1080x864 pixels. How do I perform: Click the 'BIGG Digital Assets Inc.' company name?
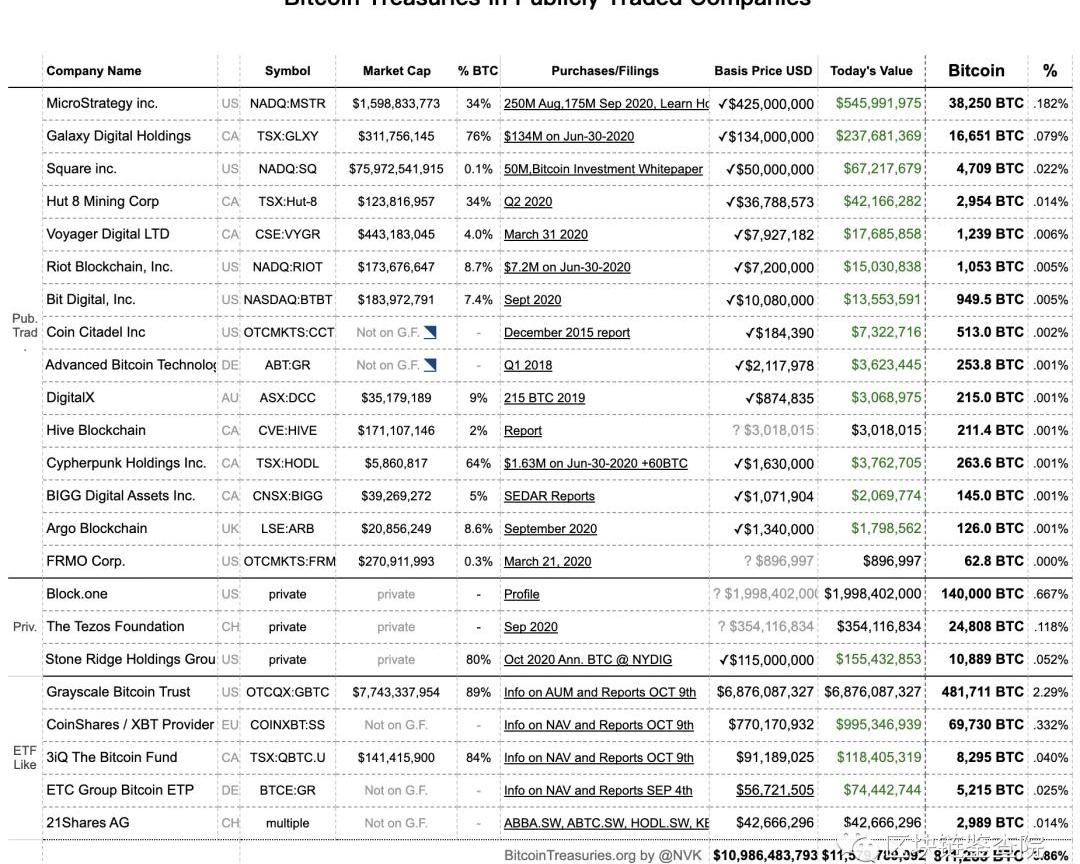pyautogui.click(x=121, y=495)
